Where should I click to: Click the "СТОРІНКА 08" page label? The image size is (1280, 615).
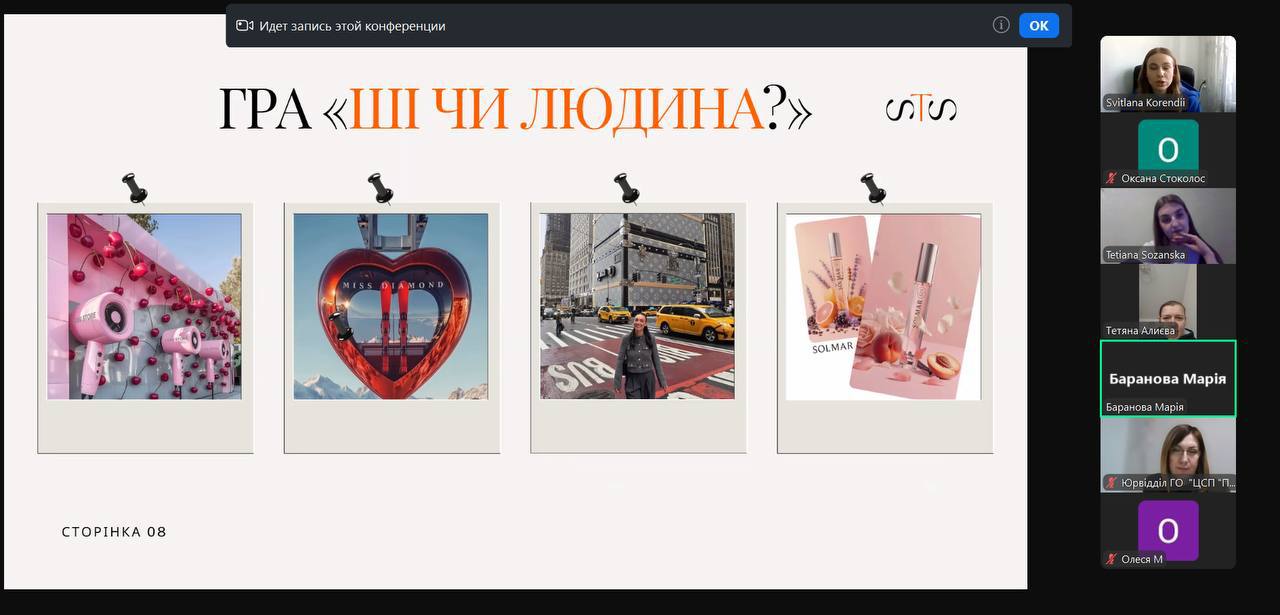pyautogui.click(x=114, y=532)
